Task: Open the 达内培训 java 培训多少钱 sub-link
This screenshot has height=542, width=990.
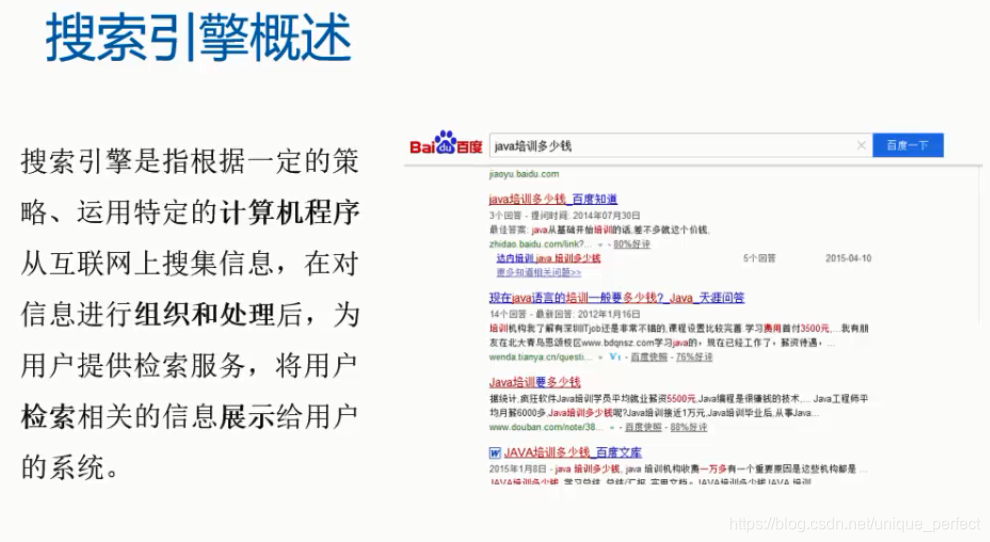Action: [x=548, y=258]
